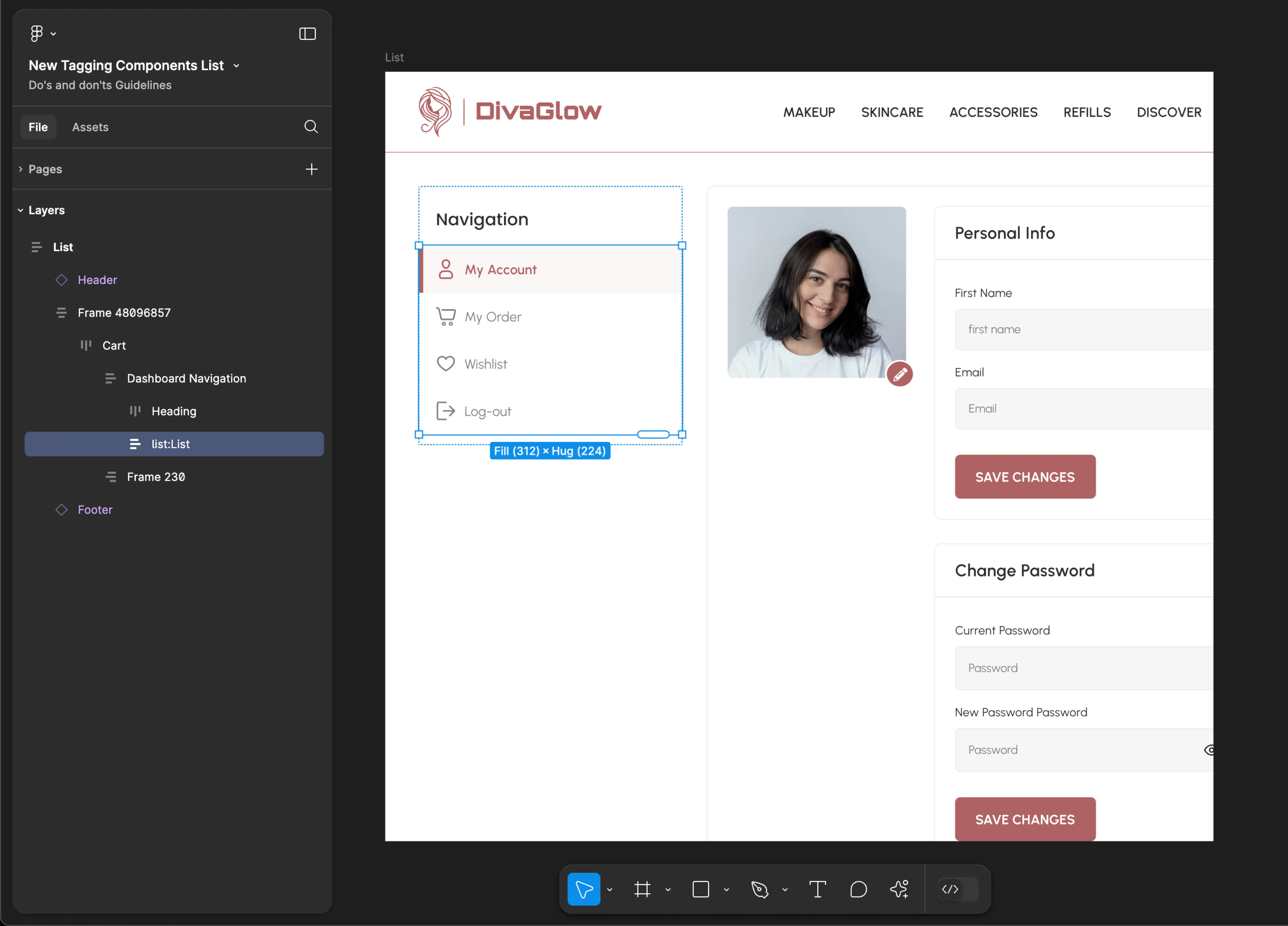Click SAVE CHANGES under Change Password

click(x=1025, y=819)
